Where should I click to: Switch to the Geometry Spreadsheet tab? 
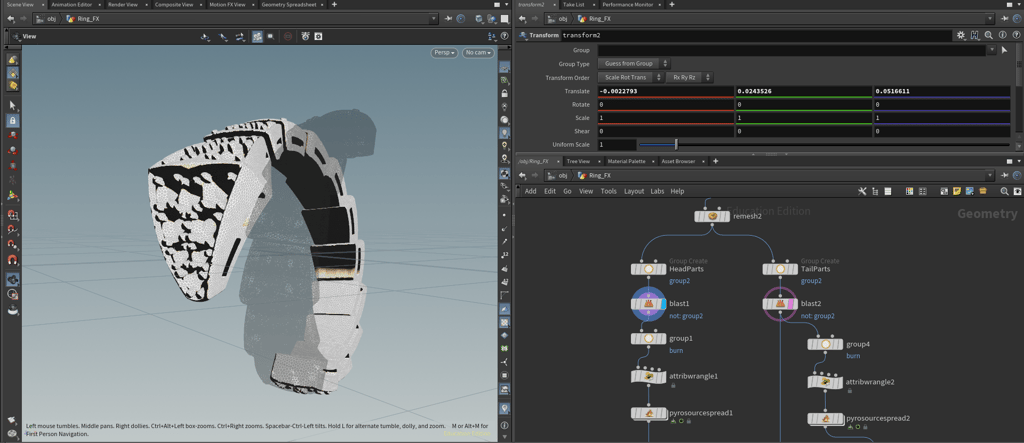point(291,5)
